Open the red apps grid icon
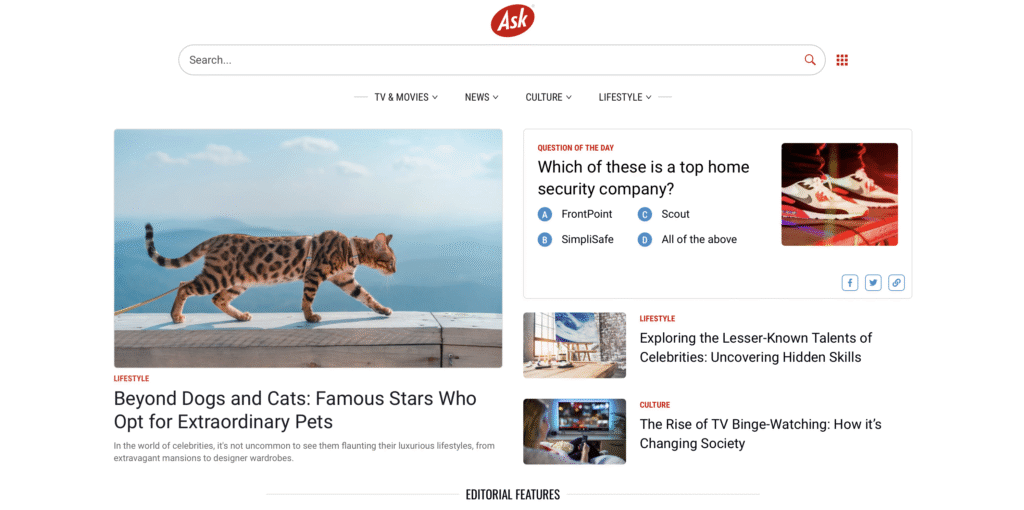 click(x=842, y=60)
